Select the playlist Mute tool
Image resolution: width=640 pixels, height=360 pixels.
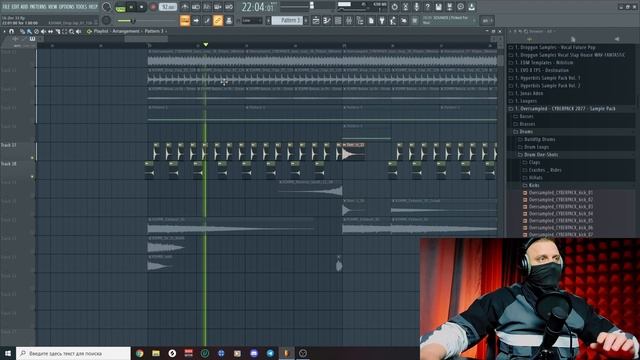click(x=43, y=31)
